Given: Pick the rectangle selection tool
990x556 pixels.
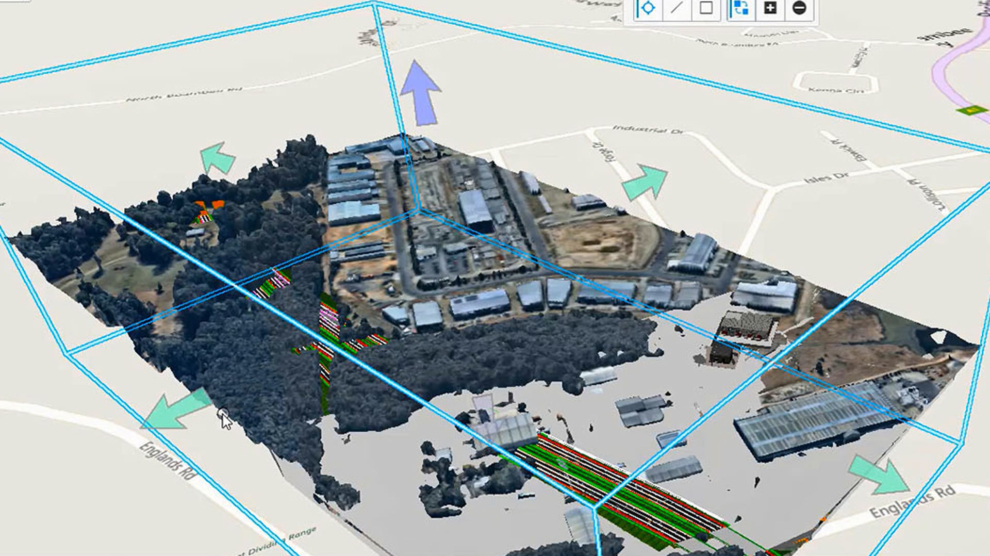Looking at the screenshot, I should pos(706,9).
